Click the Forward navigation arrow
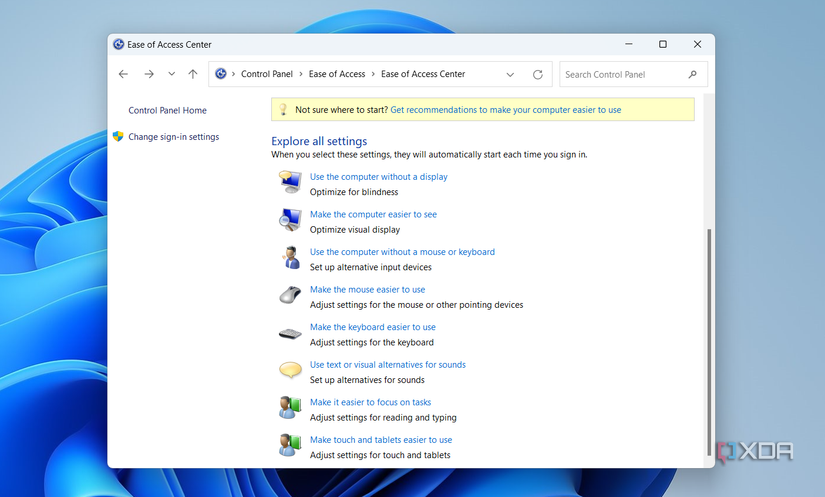 (x=149, y=74)
